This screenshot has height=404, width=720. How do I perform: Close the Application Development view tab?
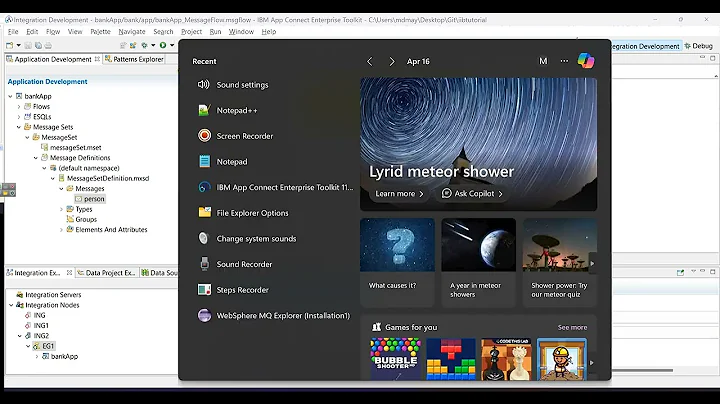[x=97, y=59]
